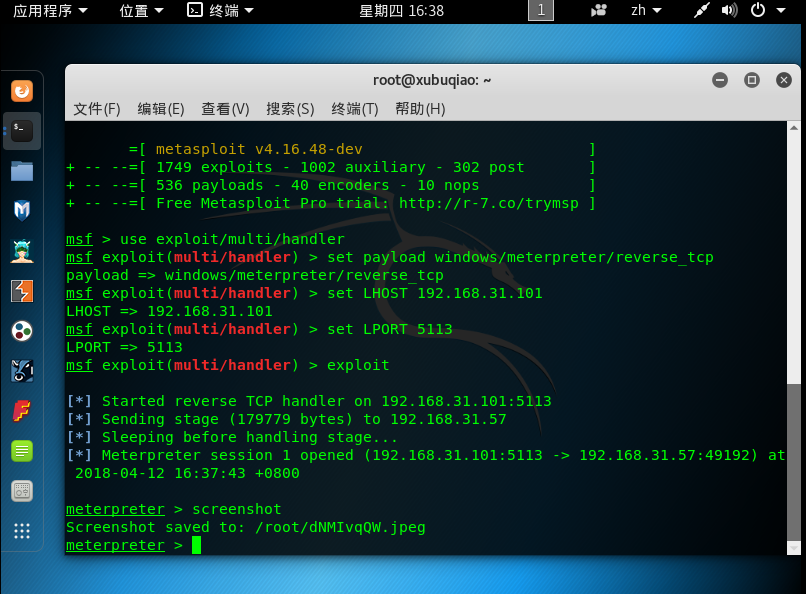Image resolution: width=806 pixels, height=594 pixels.
Task: Click the 'LPORT => 5113' output line
Action: tap(124, 347)
